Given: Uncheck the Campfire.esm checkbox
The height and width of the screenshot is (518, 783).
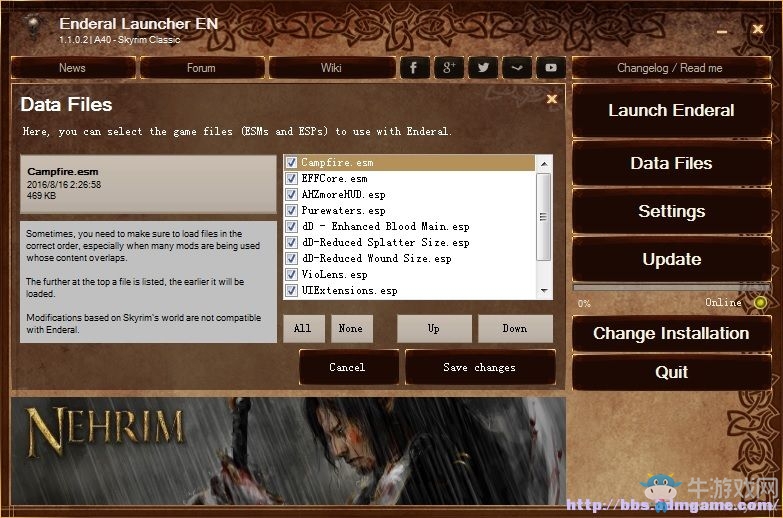Looking at the screenshot, I should tap(291, 162).
